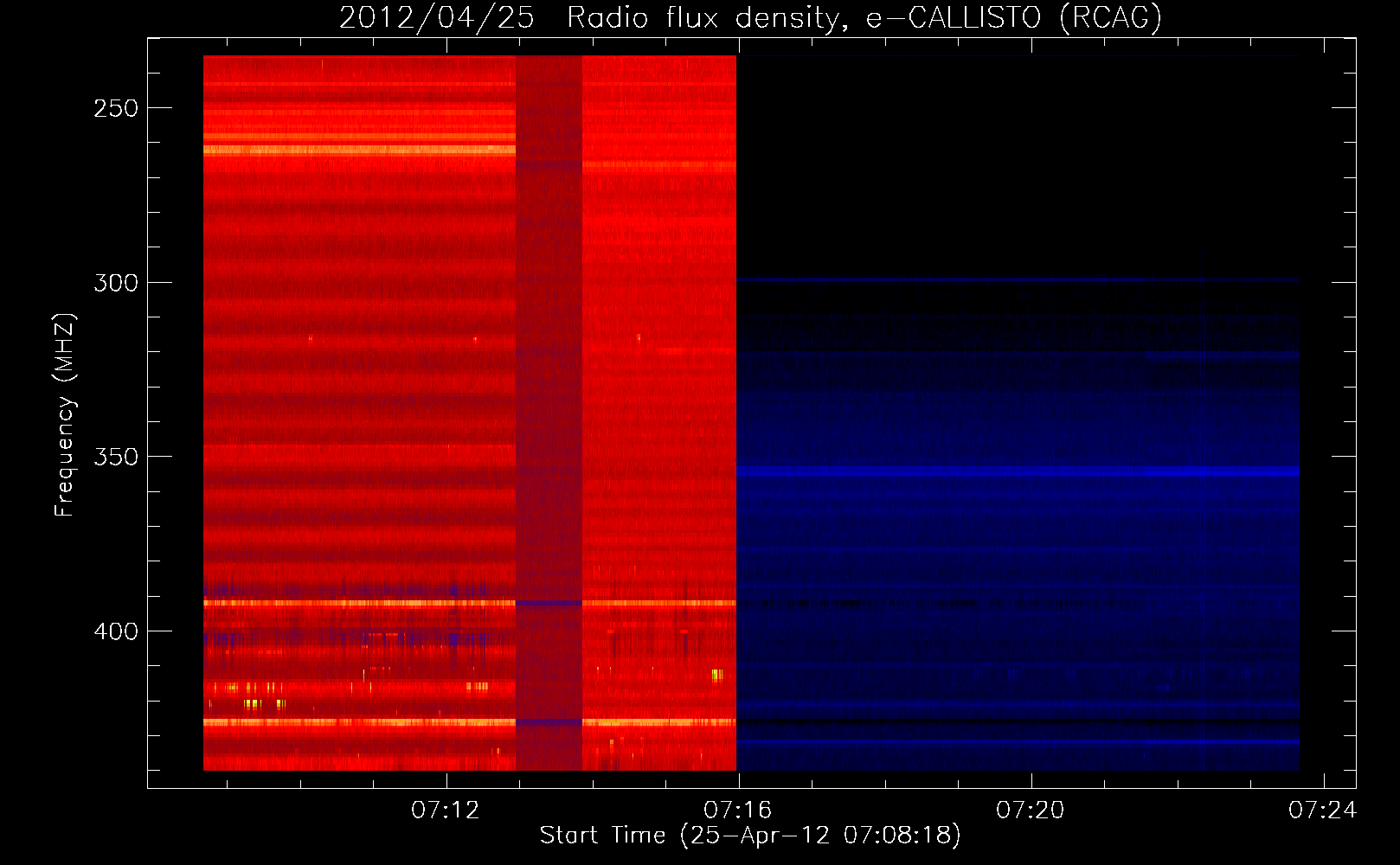Viewport: 1400px width, 865px height.
Task: Click the 350 frequency tick label
Action: (x=116, y=457)
